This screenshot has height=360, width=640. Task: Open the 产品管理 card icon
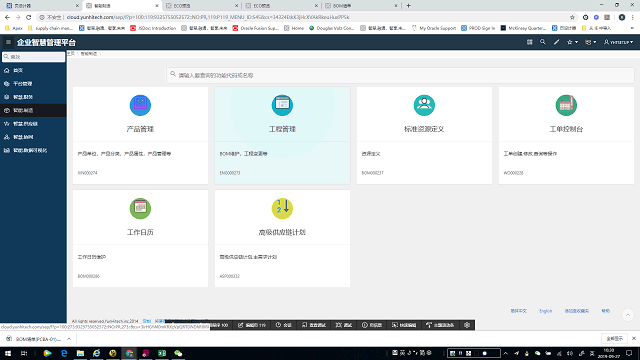point(140,105)
